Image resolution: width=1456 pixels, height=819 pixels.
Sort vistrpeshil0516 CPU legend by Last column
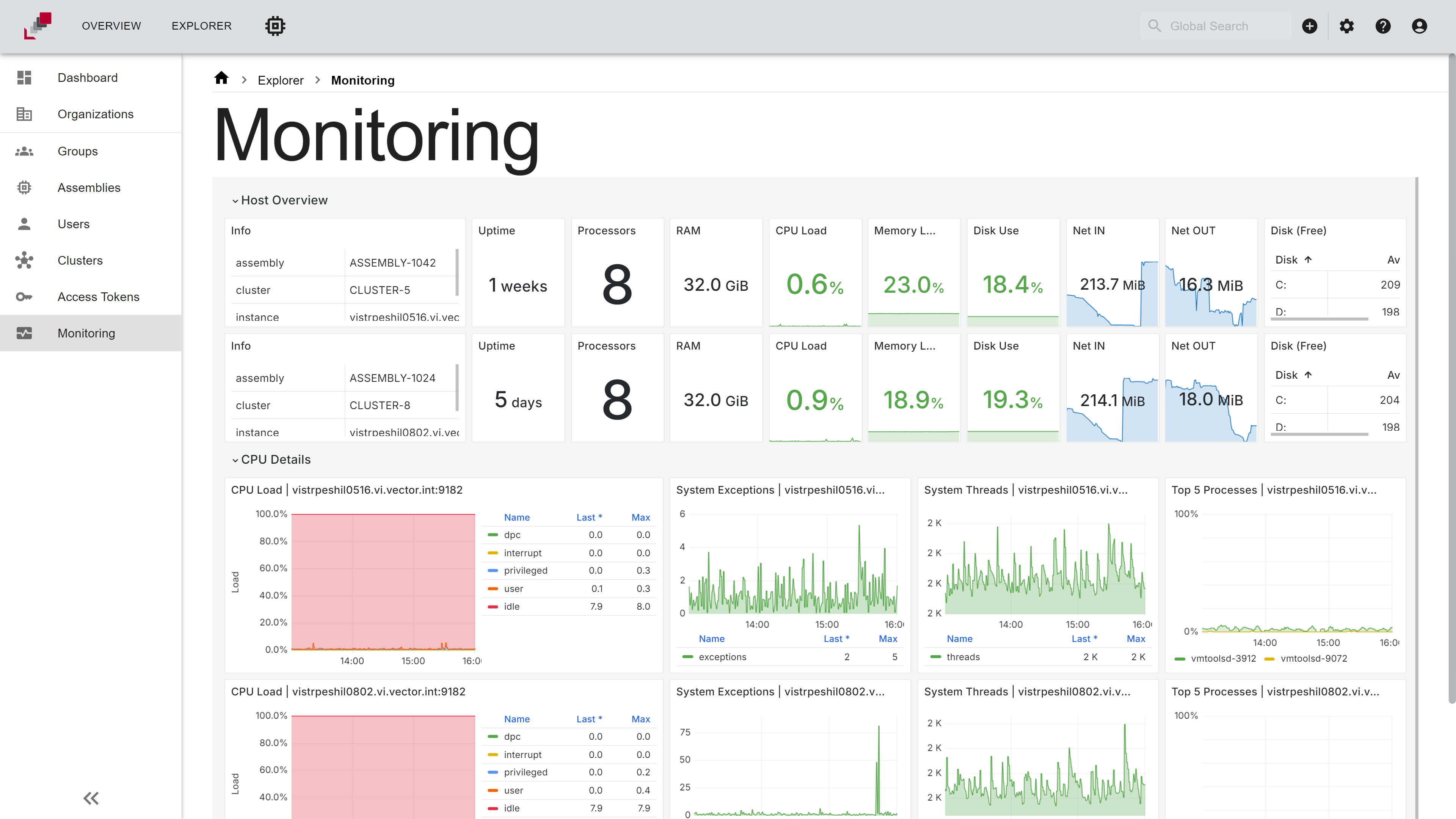[589, 517]
